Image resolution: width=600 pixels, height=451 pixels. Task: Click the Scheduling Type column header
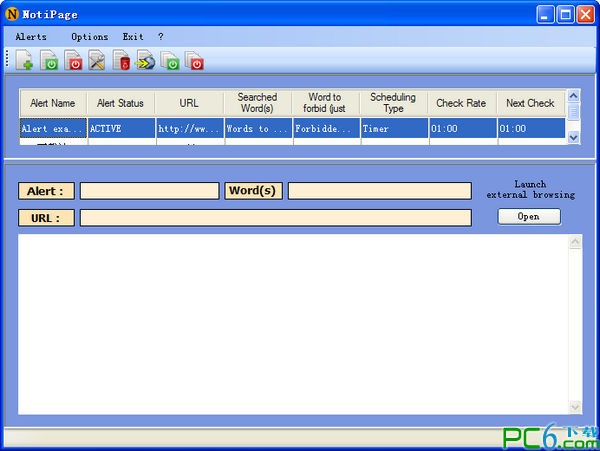(394, 103)
